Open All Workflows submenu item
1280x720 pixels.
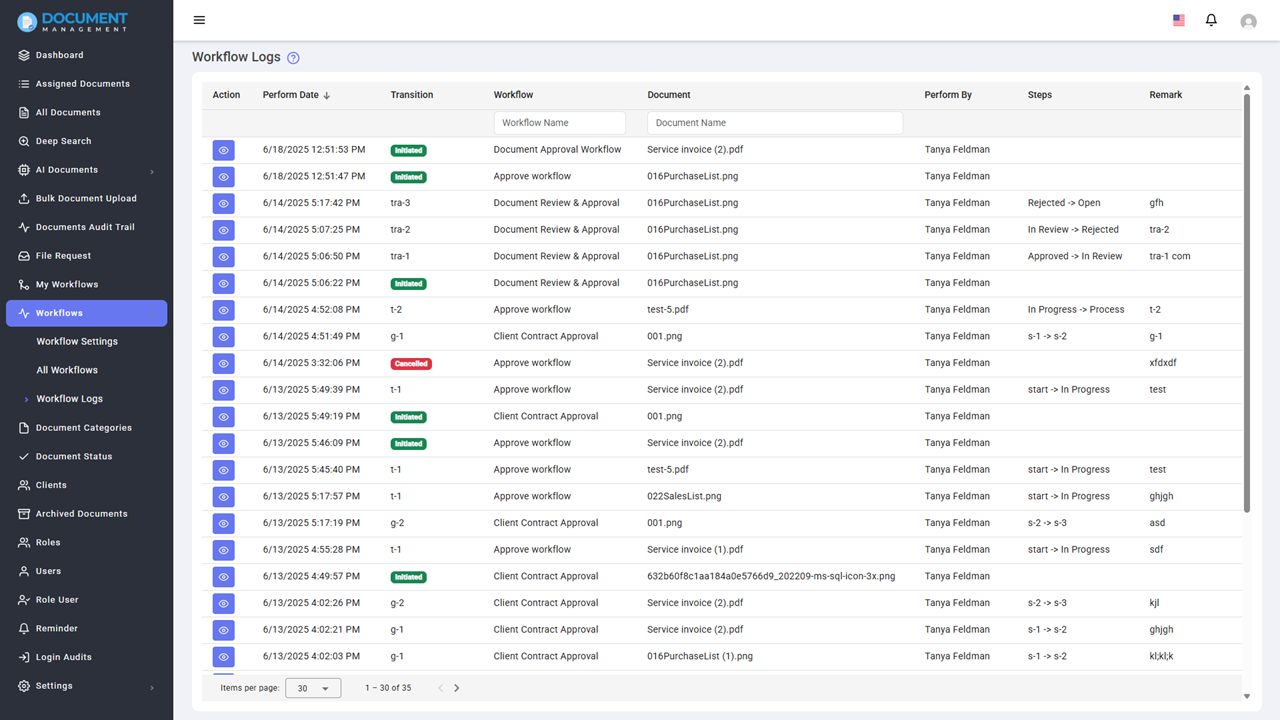[67, 370]
